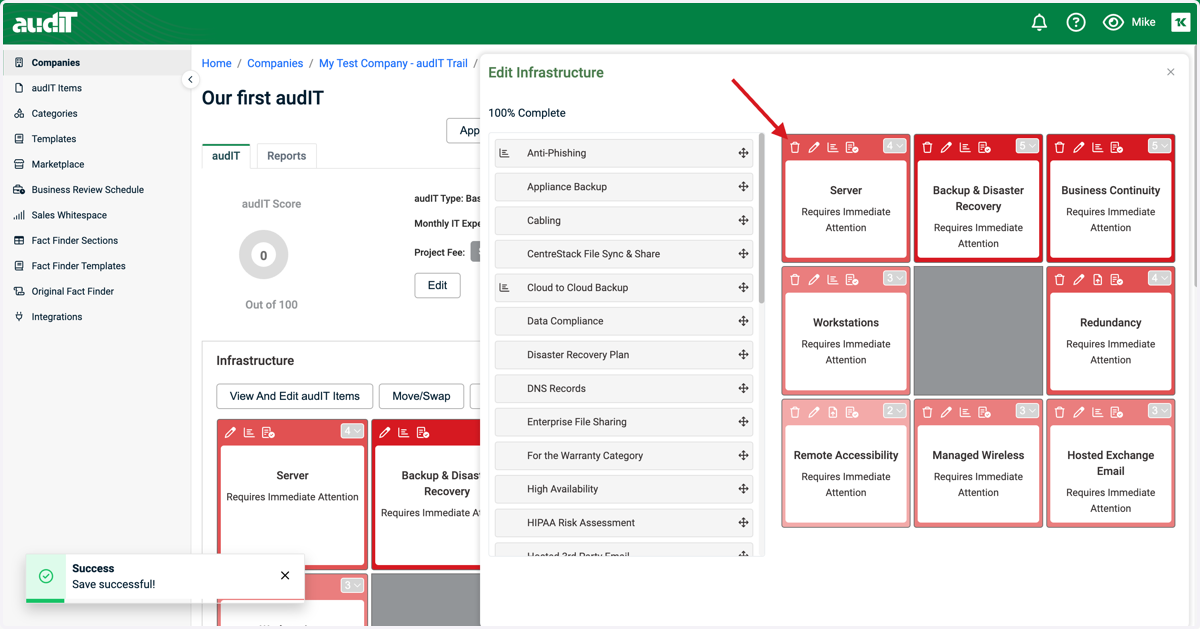This screenshot has height=629, width=1200.
Task: Open help question mark icon
Action: (x=1076, y=22)
